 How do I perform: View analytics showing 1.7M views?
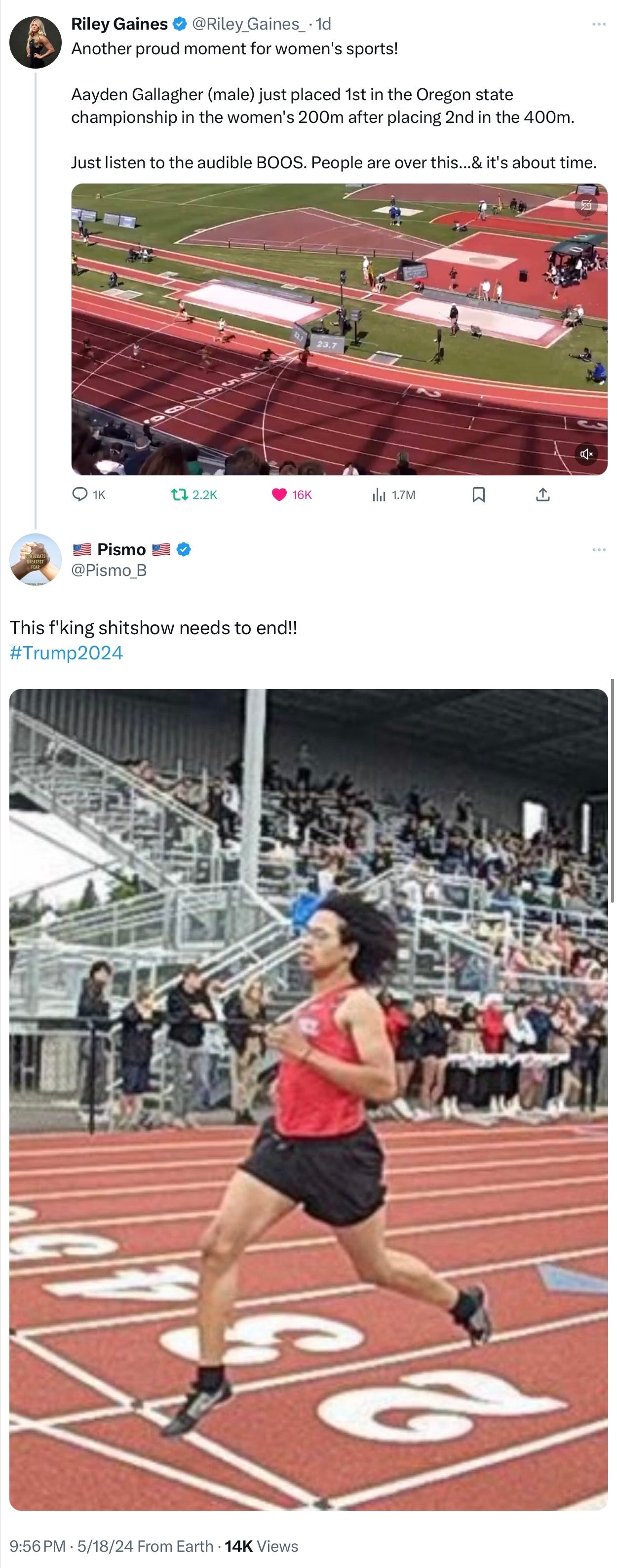point(394,494)
